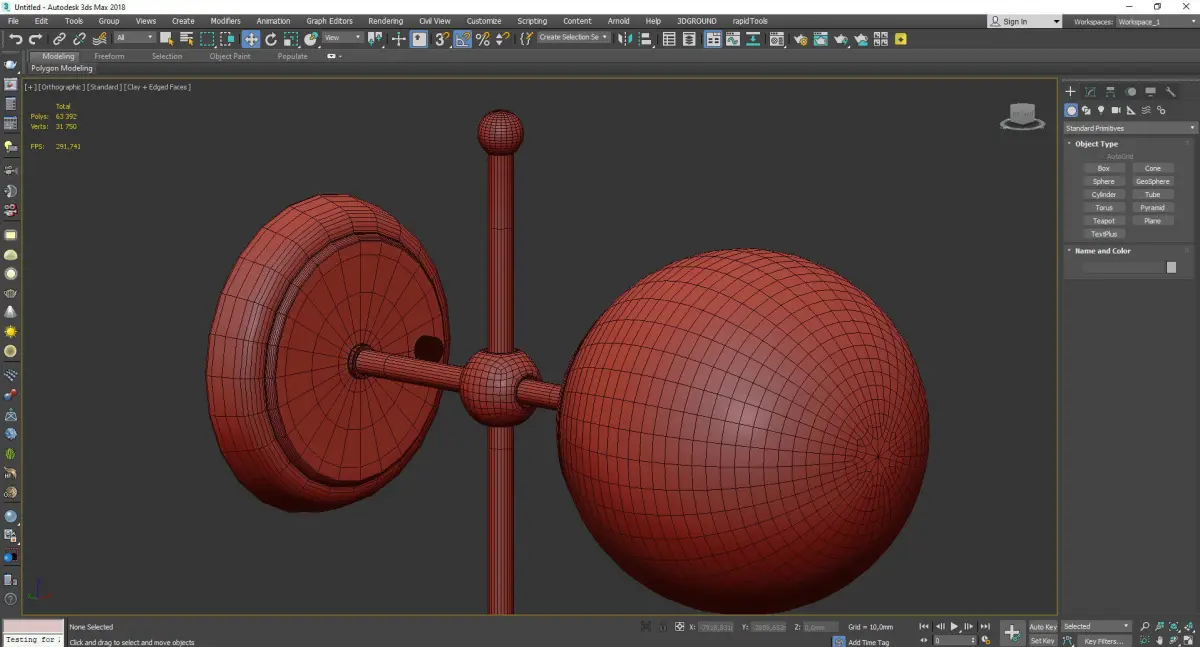Image resolution: width=1200 pixels, height=647 pixels.
Task: Open the key filter 'Selected' dropdown
Action: tap(1095, 627)
